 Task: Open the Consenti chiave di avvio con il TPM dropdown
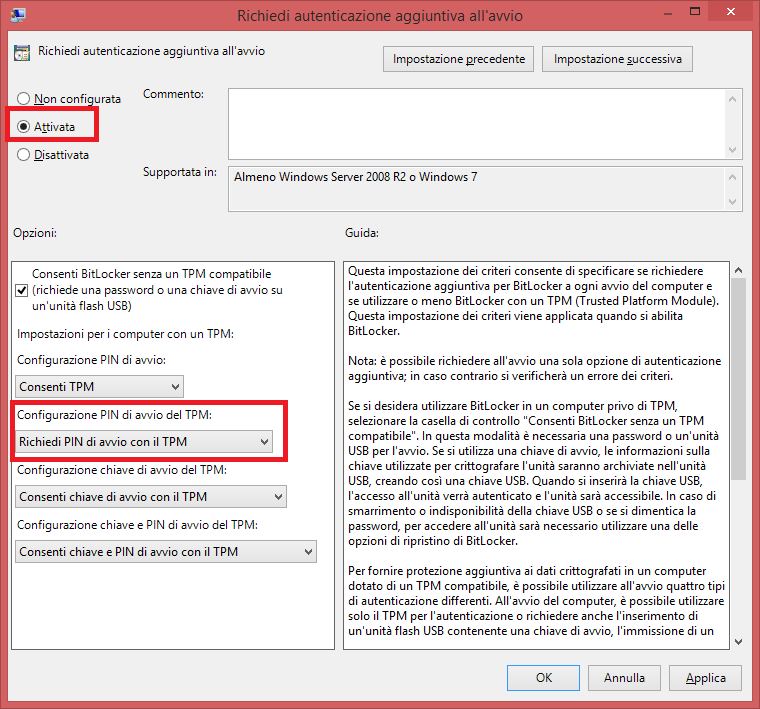151,497
